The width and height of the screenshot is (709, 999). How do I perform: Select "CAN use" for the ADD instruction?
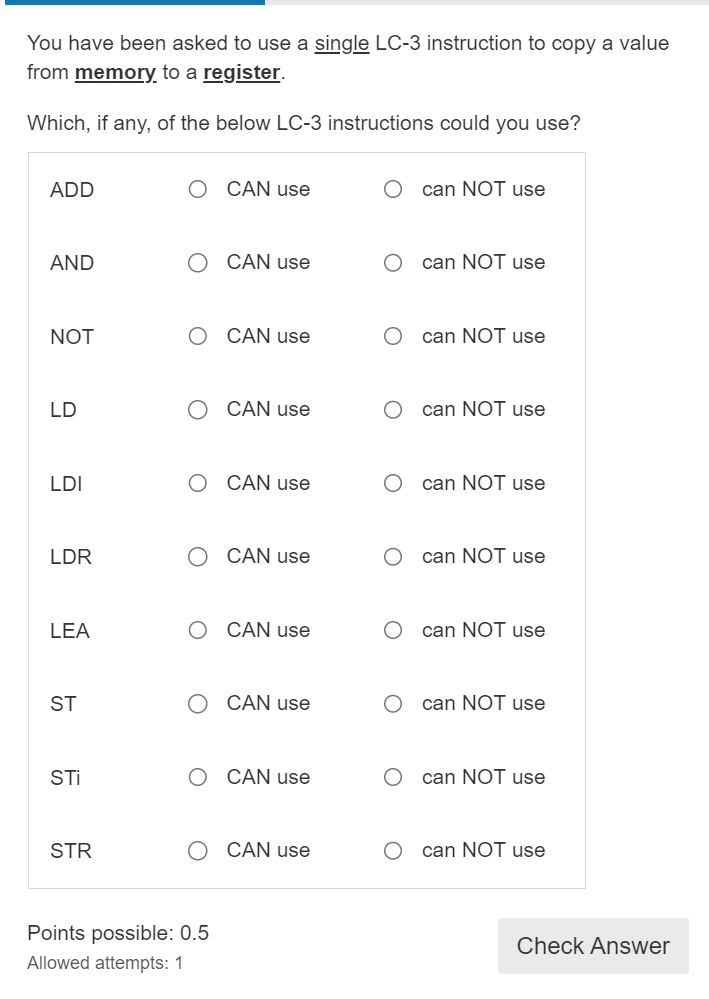click(x=197, y=189)
